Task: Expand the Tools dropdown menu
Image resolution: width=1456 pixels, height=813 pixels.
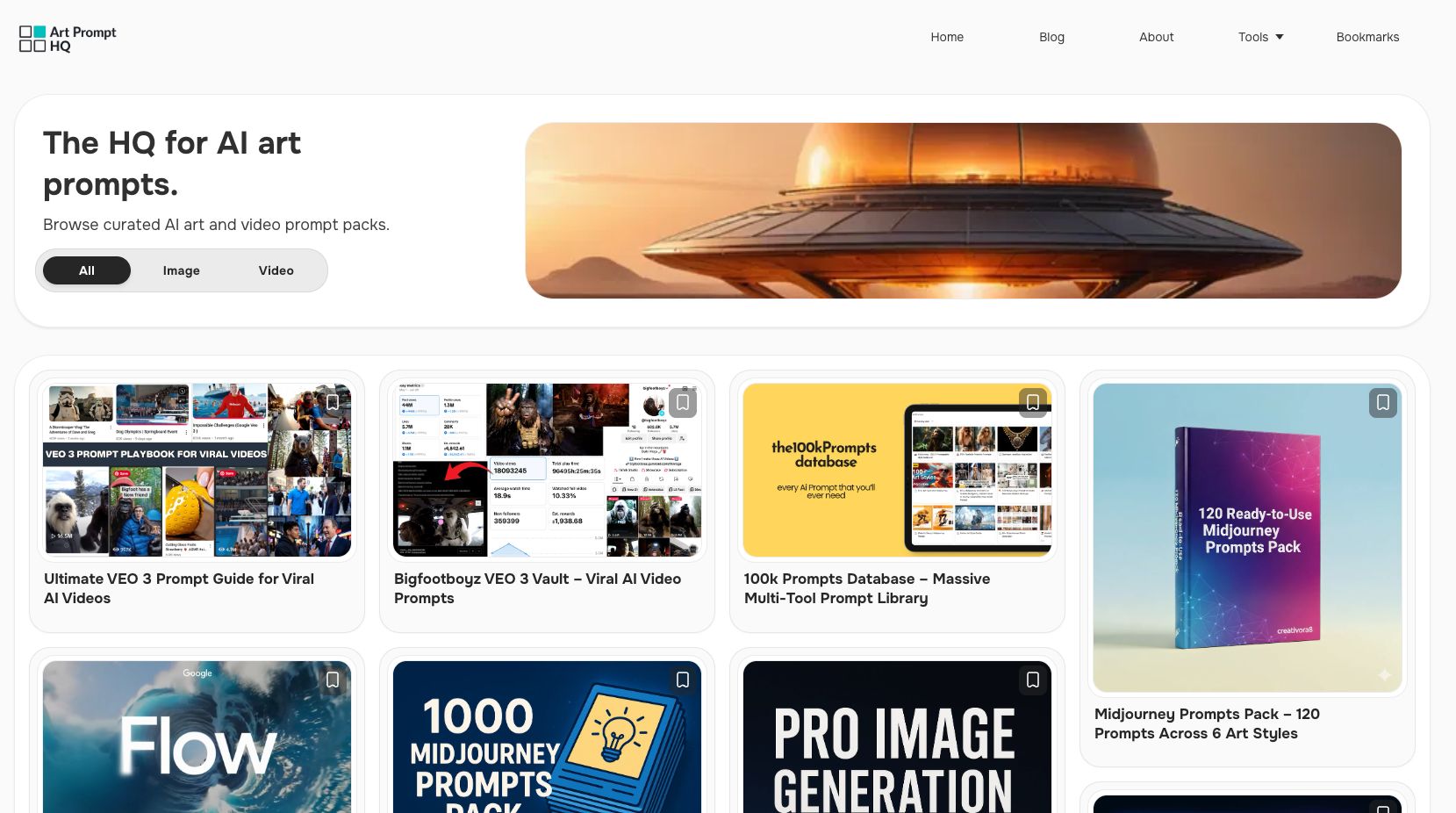Action: tap(1261, 37)
